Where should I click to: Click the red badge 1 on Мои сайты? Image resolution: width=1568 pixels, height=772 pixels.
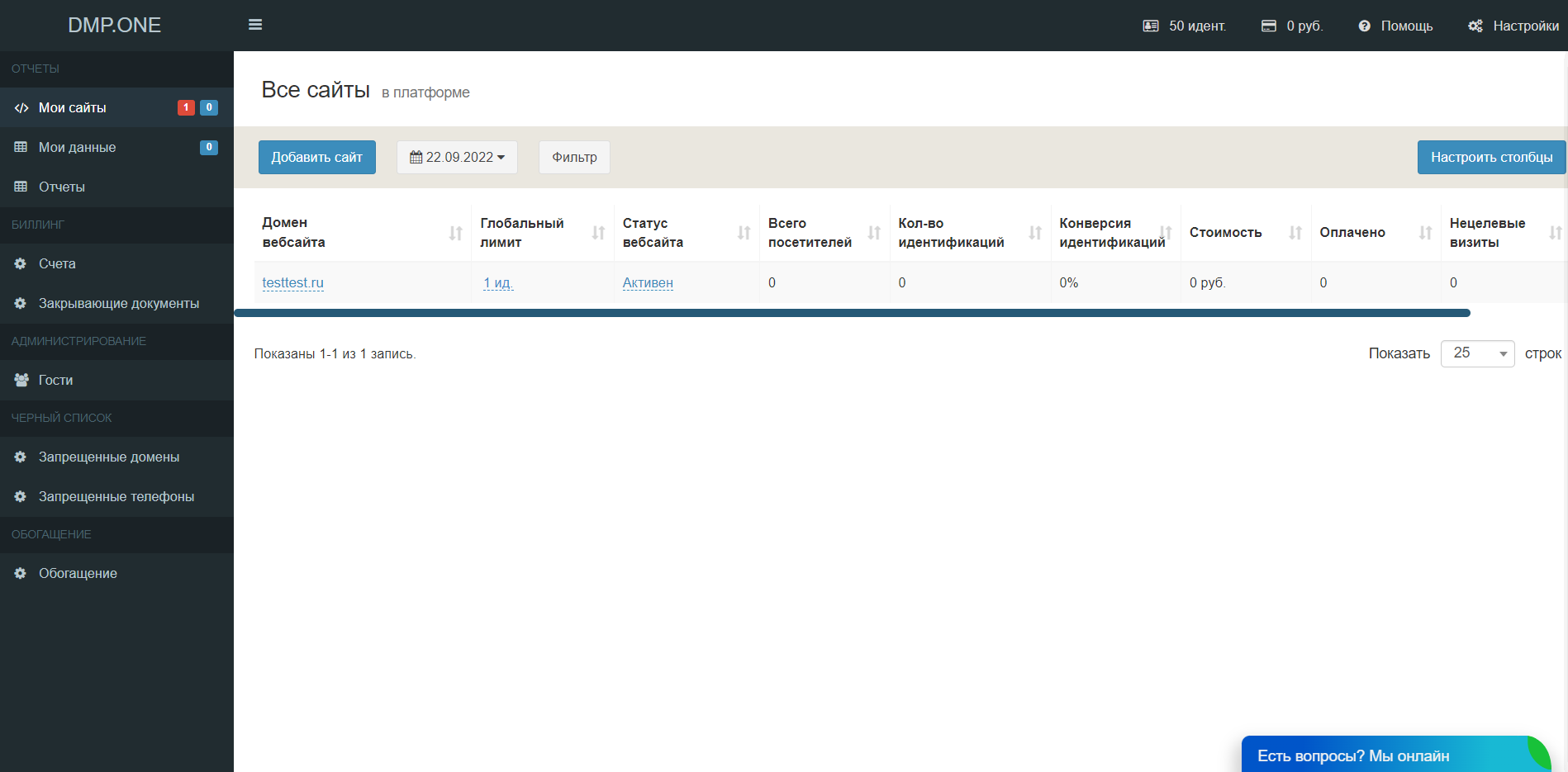[x=186, y=107]
